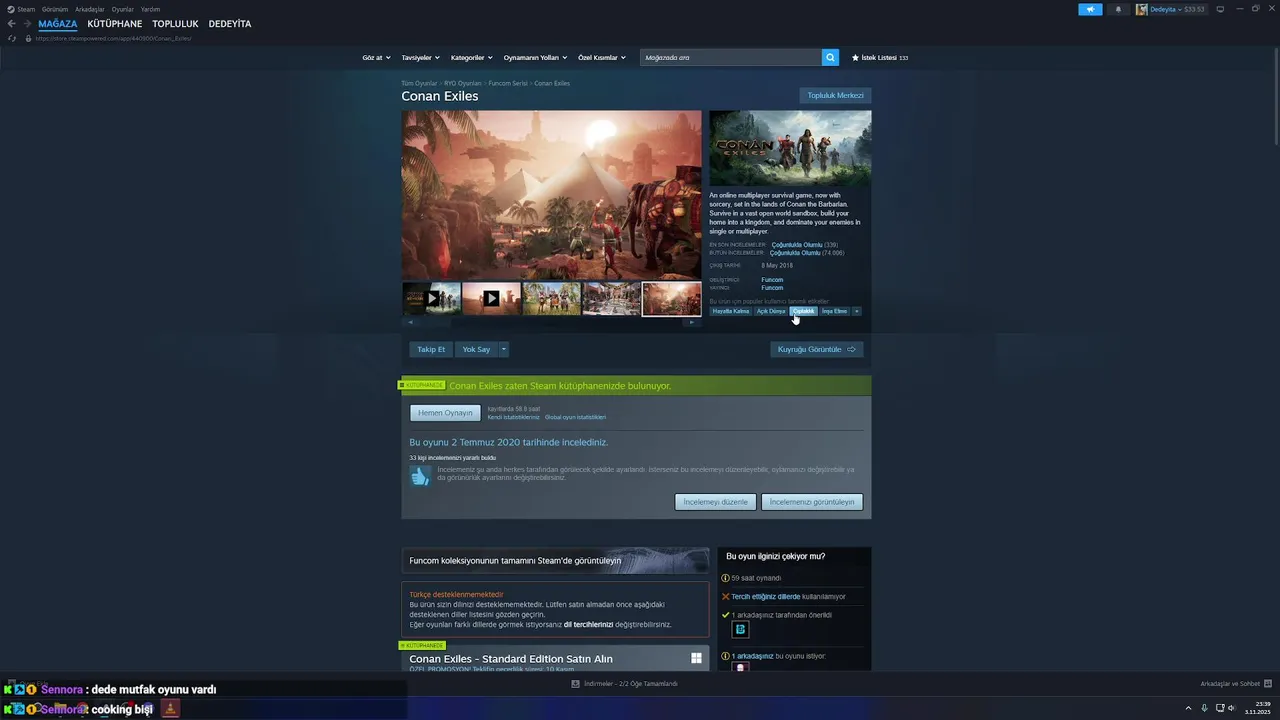Click in the Mağazada ara search field
Screen dimensions: 1280x720
coord(731,57)
